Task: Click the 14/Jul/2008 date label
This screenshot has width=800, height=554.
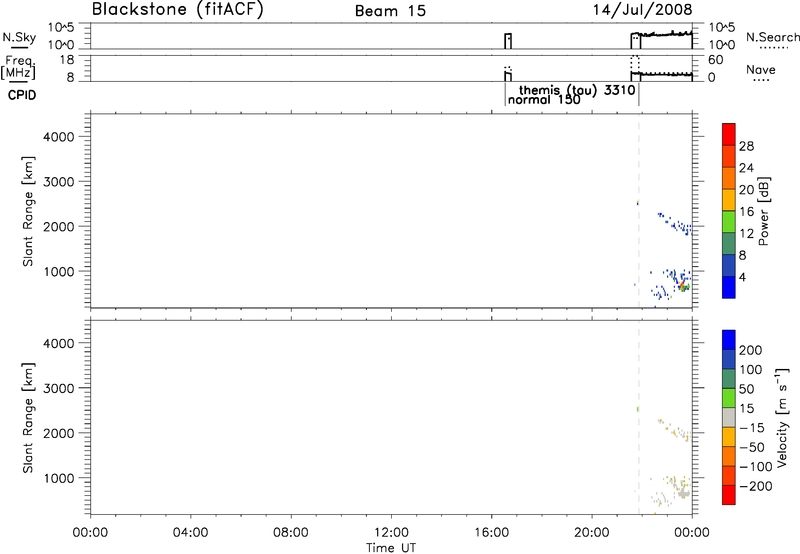Action: (642, 10)
